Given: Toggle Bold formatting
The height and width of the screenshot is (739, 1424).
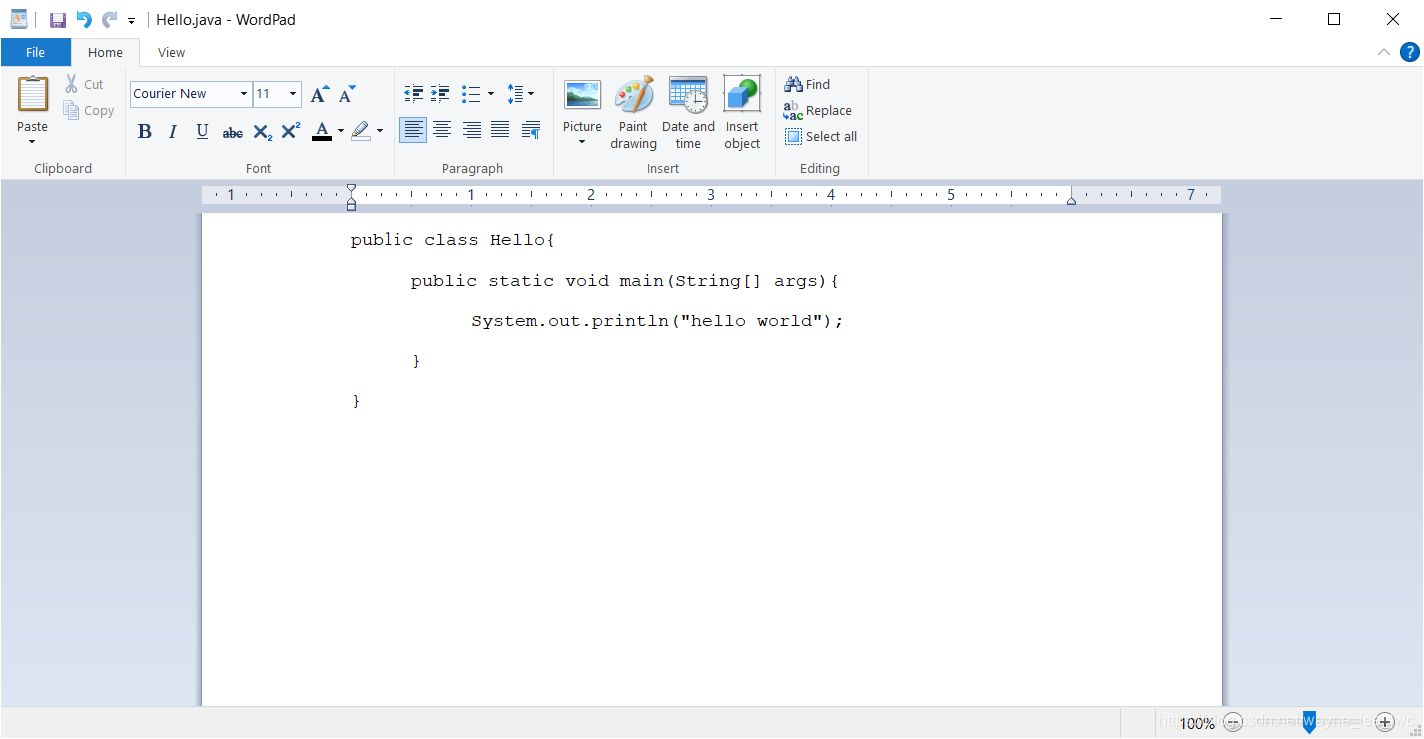Looking at the screenshot, I should coord(145,131).
